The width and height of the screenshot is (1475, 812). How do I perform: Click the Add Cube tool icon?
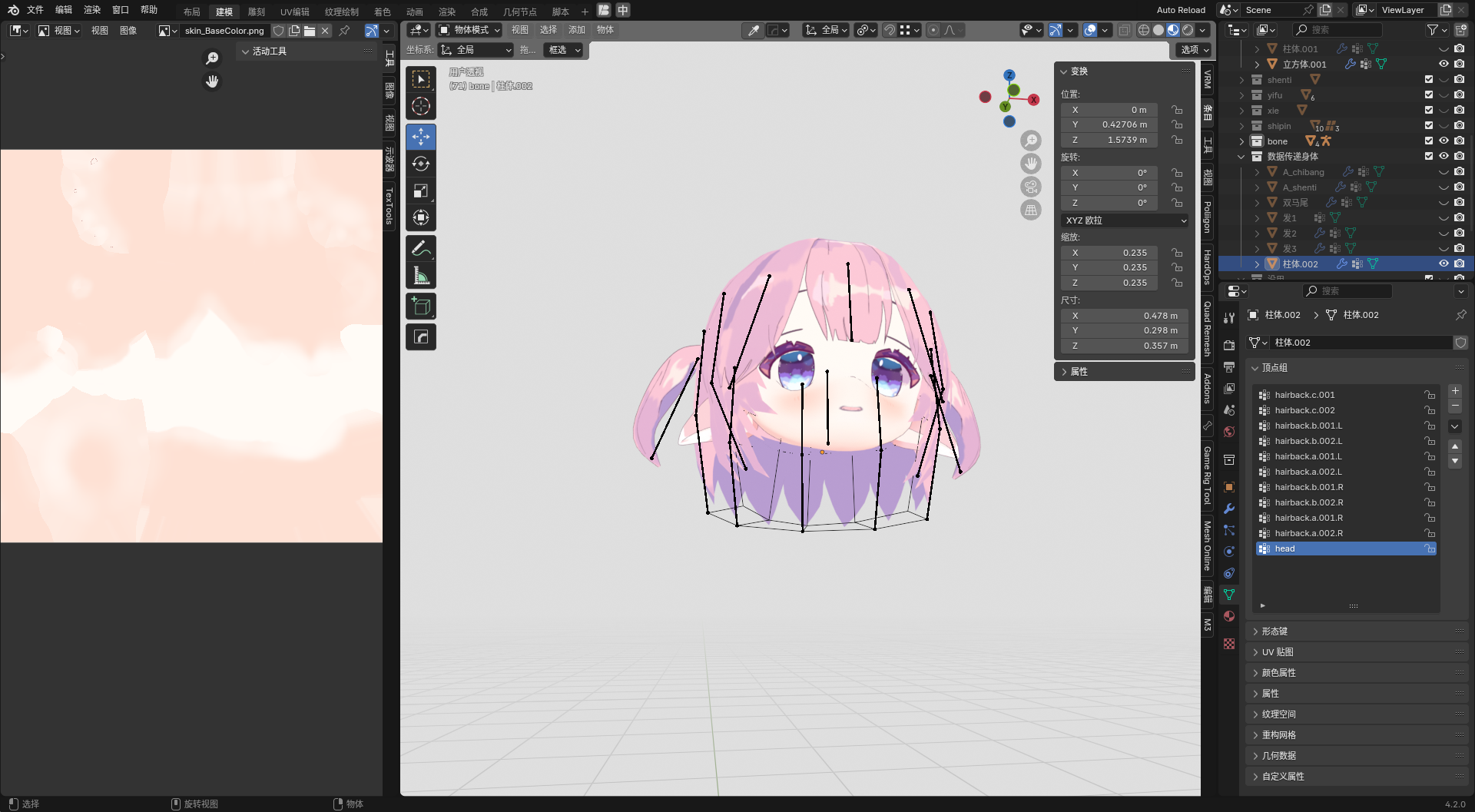[x=421, y=306]
